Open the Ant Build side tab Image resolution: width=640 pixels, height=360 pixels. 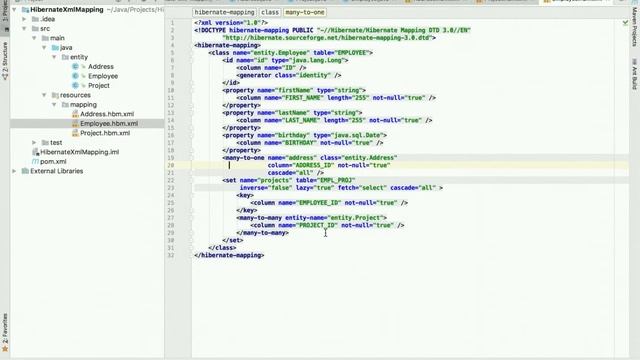(x=634, y=74)
